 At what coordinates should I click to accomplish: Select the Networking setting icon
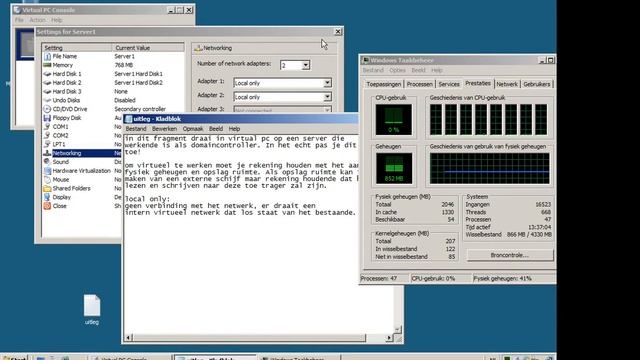[x=47, y=153]
